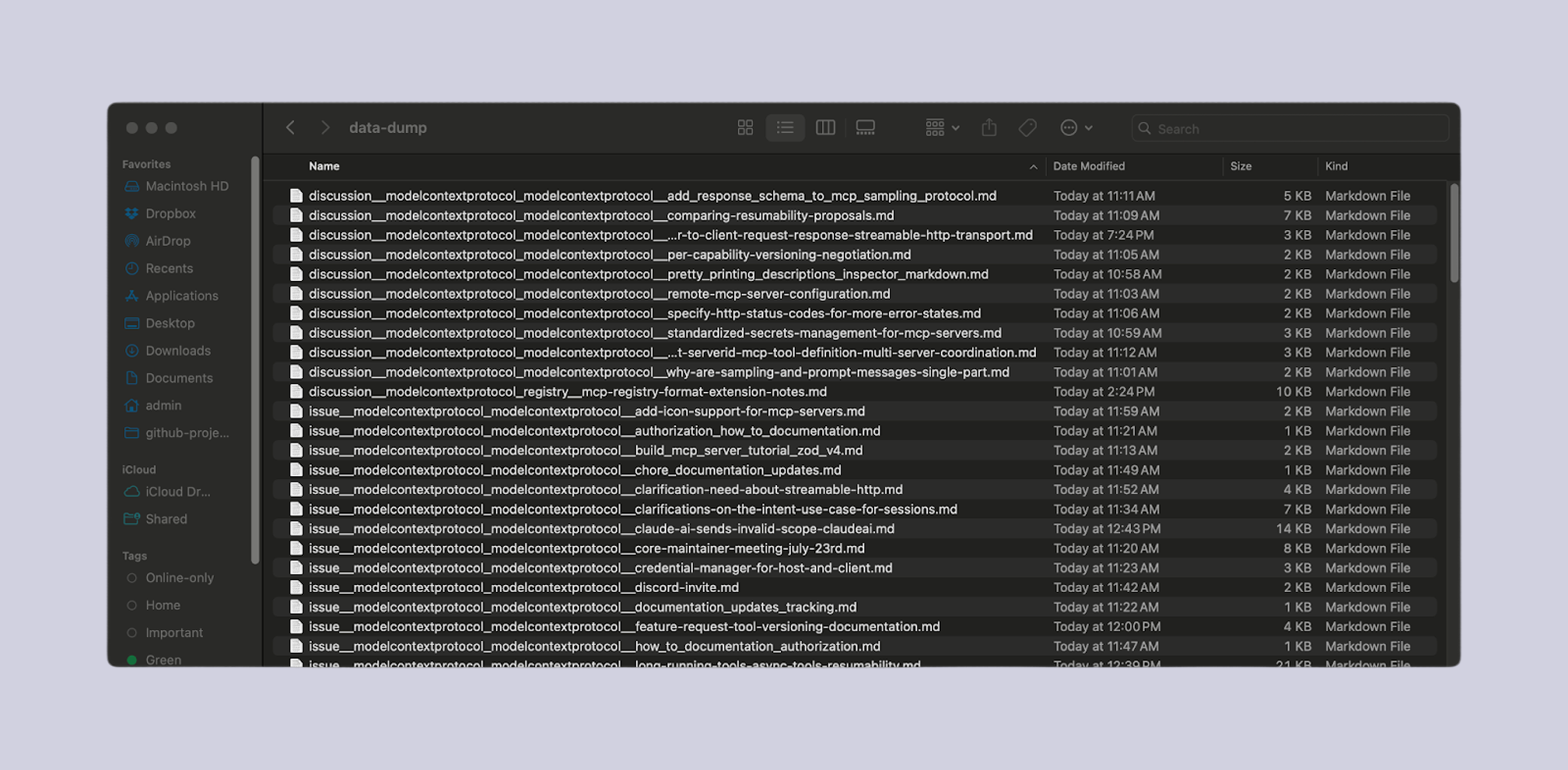Click Today at 7:24 PM date cell

(x=1103, y=235)
